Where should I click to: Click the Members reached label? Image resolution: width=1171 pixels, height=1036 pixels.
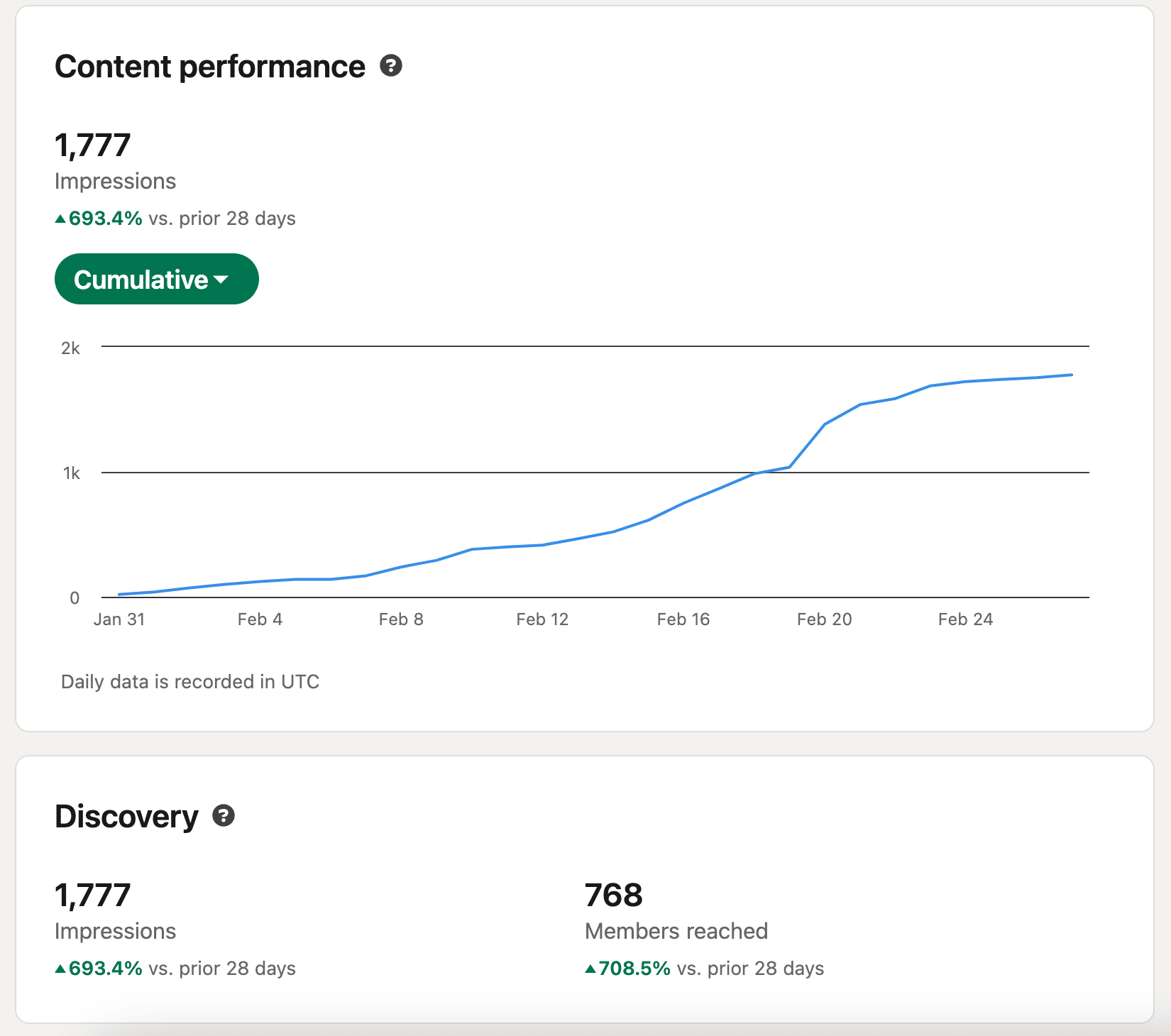(x=676, y=931)
